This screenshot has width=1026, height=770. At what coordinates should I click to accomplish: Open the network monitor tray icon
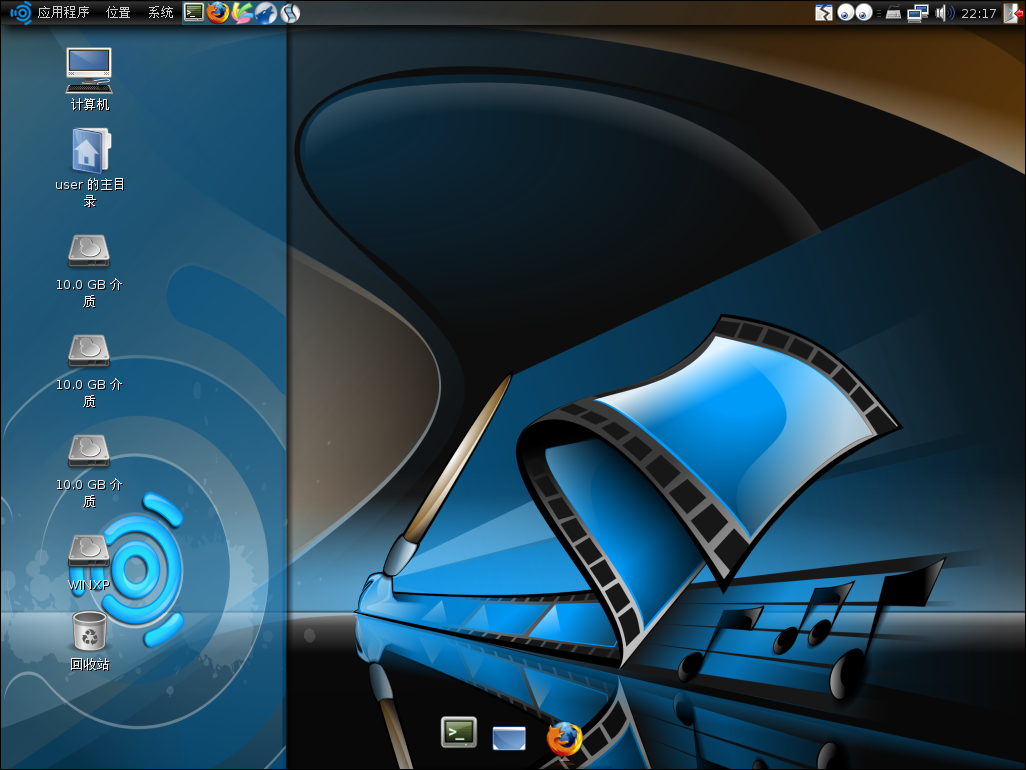coord(917,13)
